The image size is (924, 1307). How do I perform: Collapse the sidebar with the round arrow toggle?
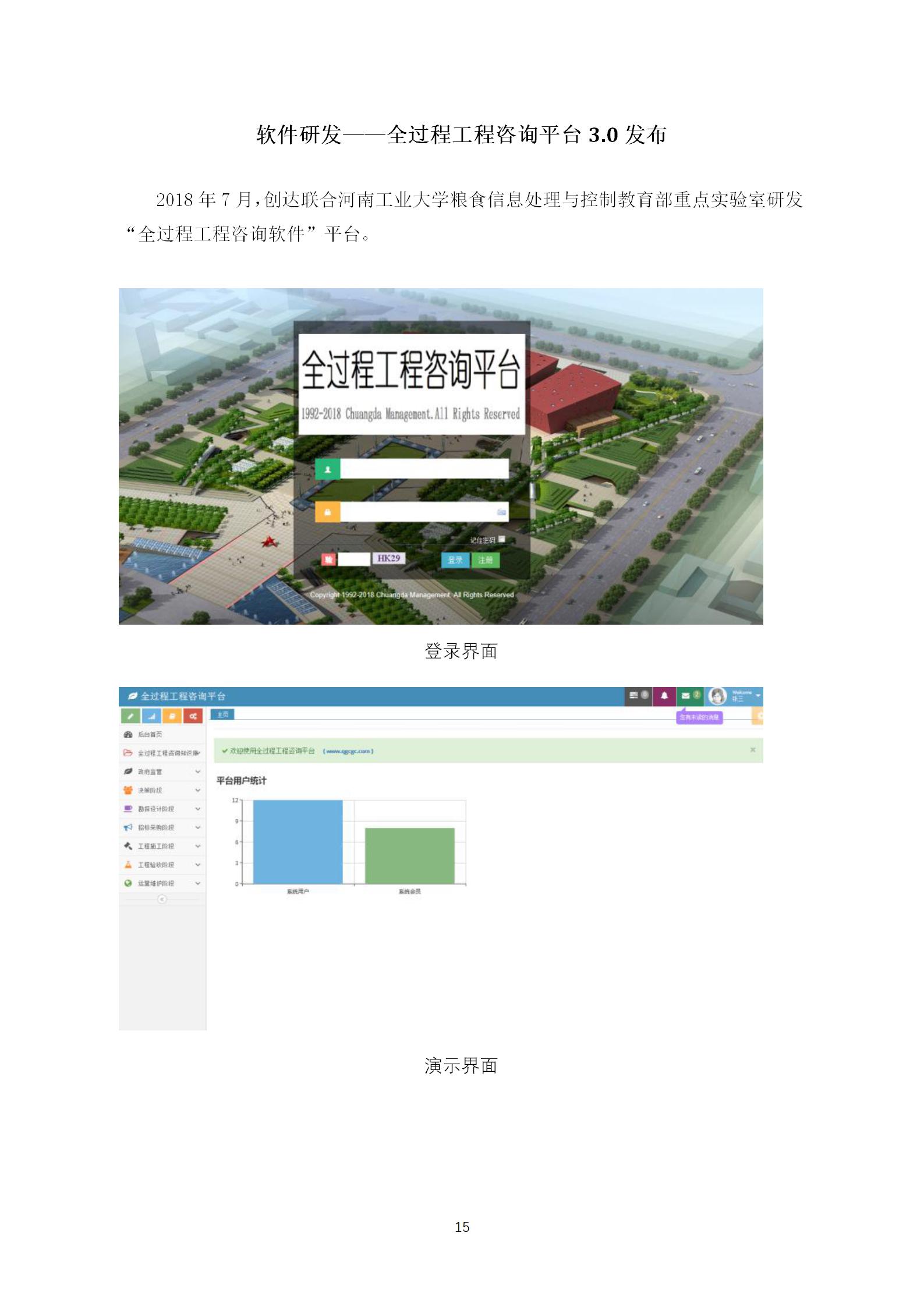click(162, 899)
